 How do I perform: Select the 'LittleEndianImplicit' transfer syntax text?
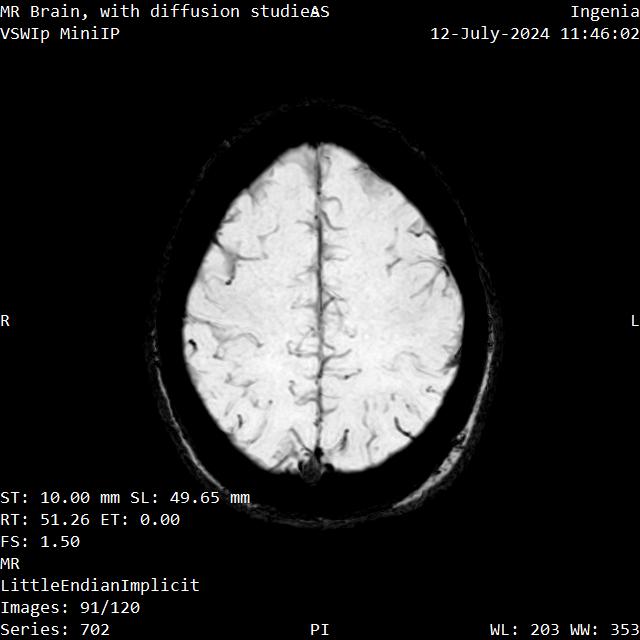[100, 586]
